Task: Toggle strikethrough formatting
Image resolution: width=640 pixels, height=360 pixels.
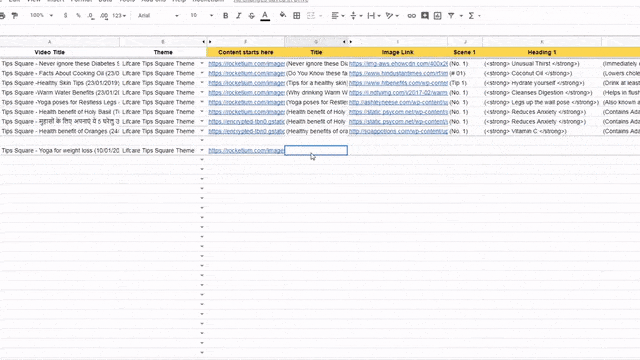Action: [x=252, y=16]
